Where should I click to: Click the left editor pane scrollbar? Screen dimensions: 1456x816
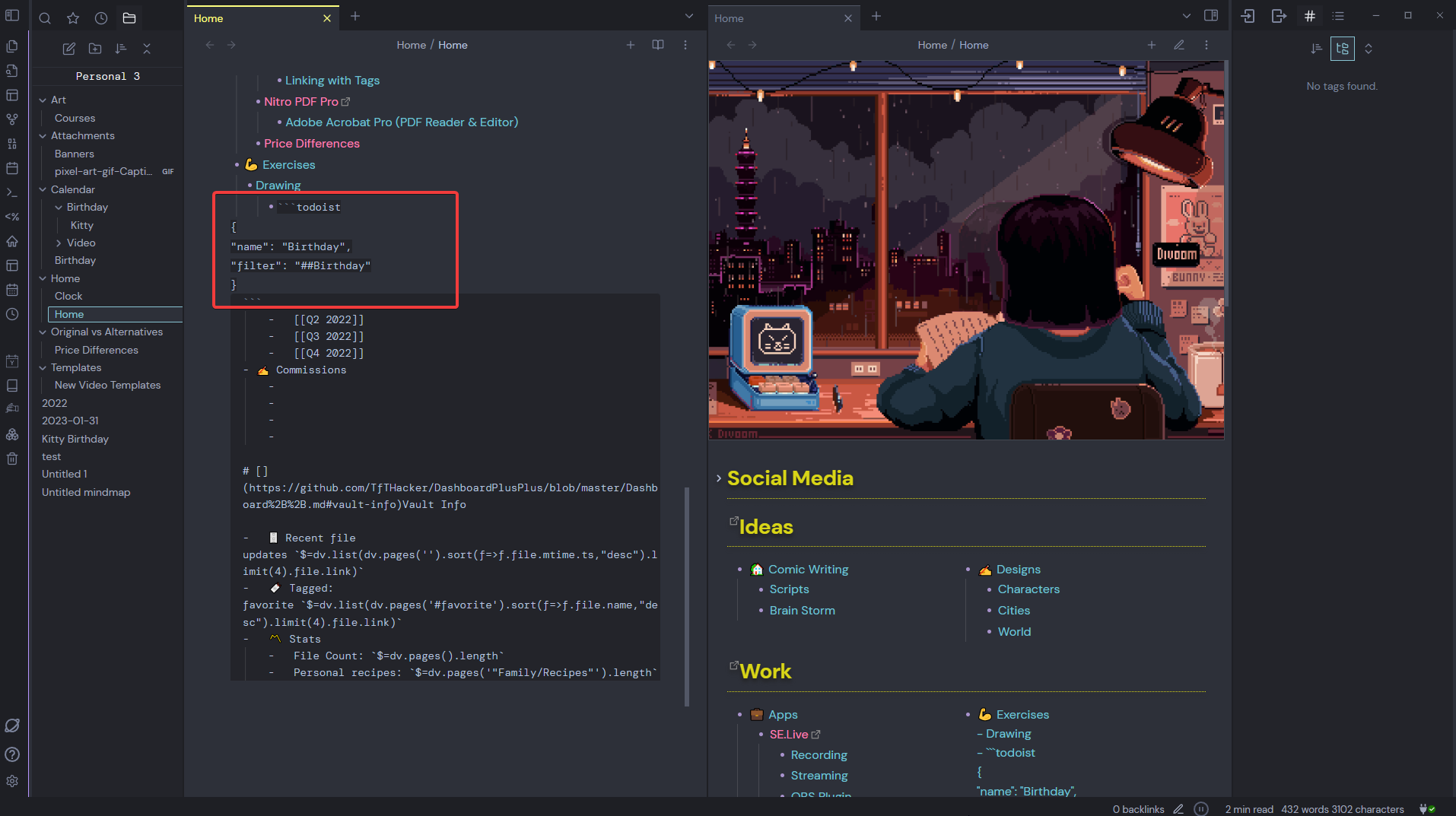[687, 593]
